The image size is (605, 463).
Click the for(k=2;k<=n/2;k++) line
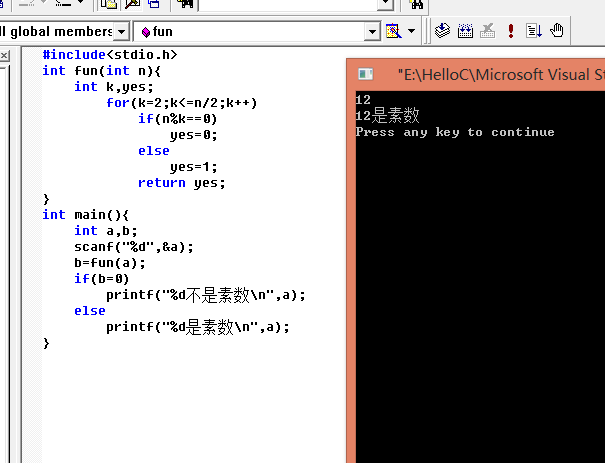coord(182,103)
